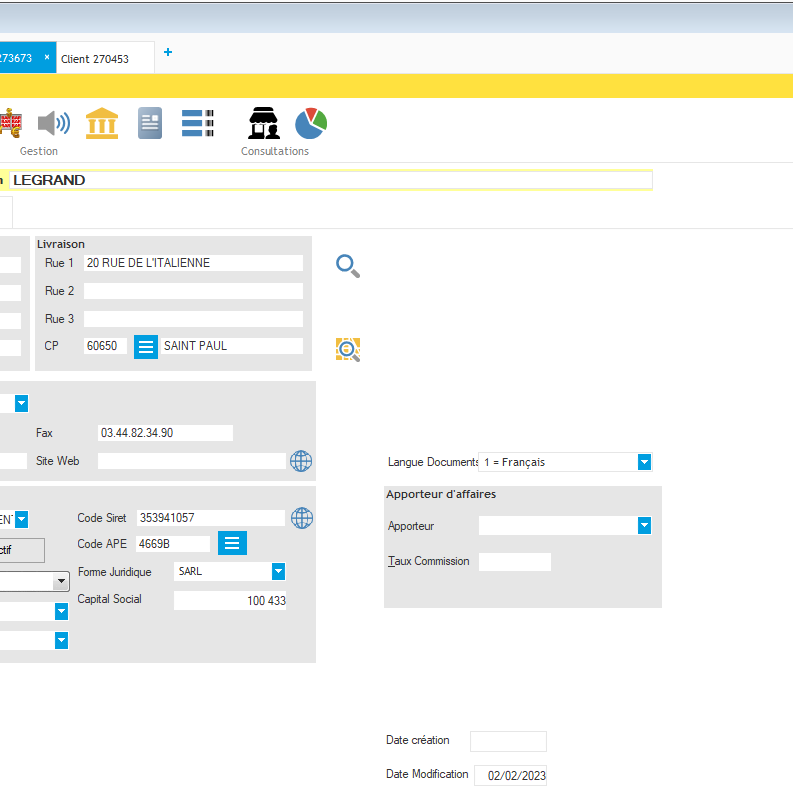Expand the Forme Juridique dropdown
Image resolution: width=793 pixels, height=793 pixels.
click(x=278, y=571)
